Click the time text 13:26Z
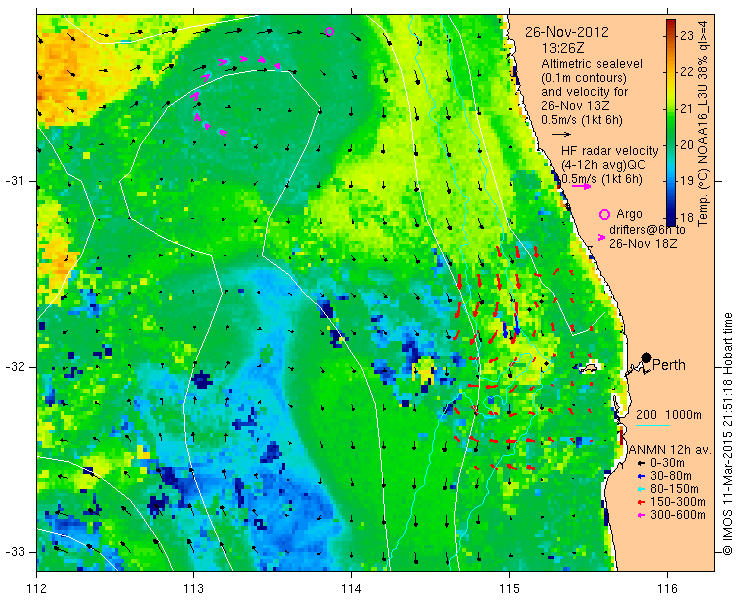 [561, 48]
